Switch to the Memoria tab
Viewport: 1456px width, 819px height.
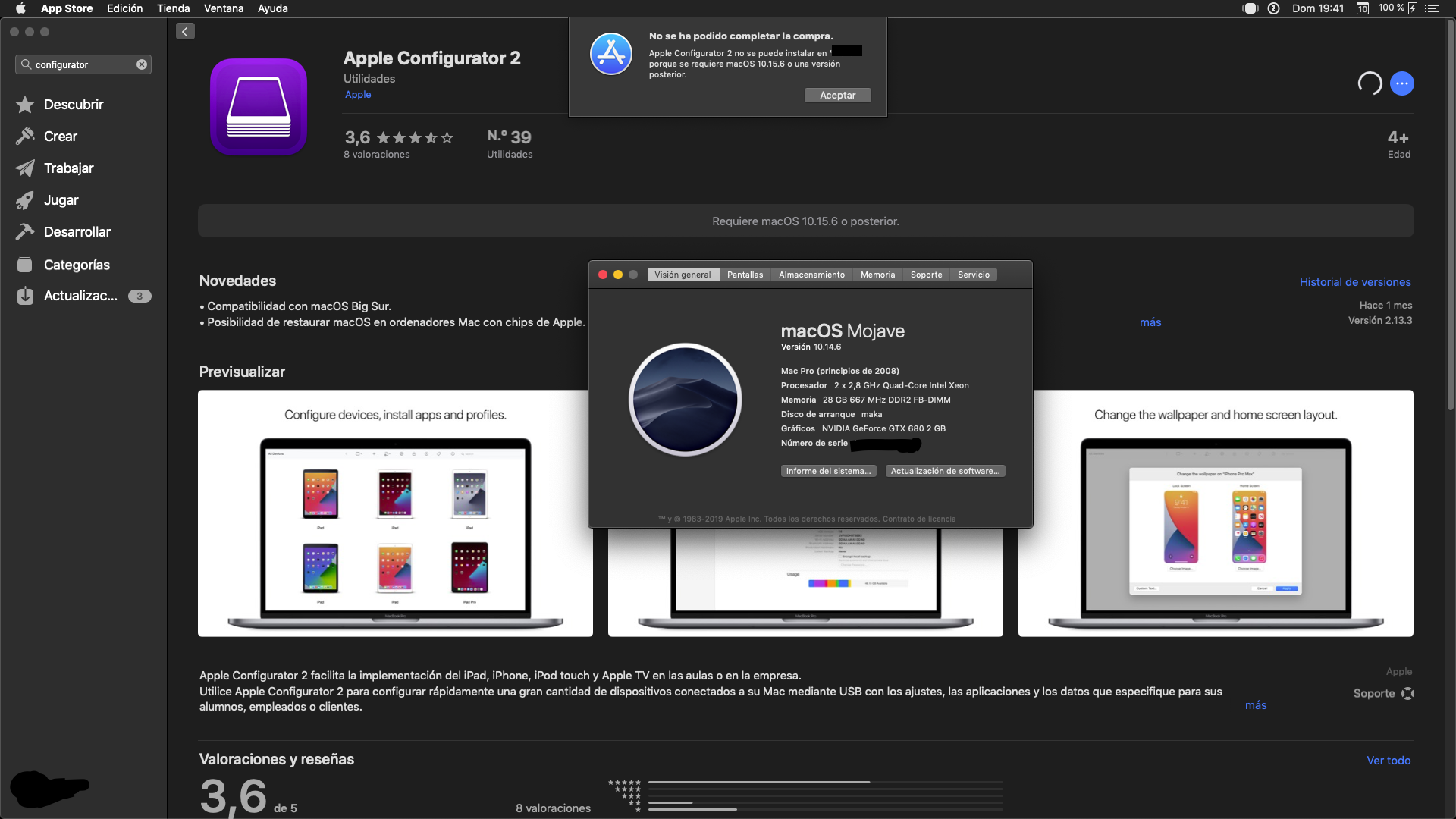click(x=877, y=275)
